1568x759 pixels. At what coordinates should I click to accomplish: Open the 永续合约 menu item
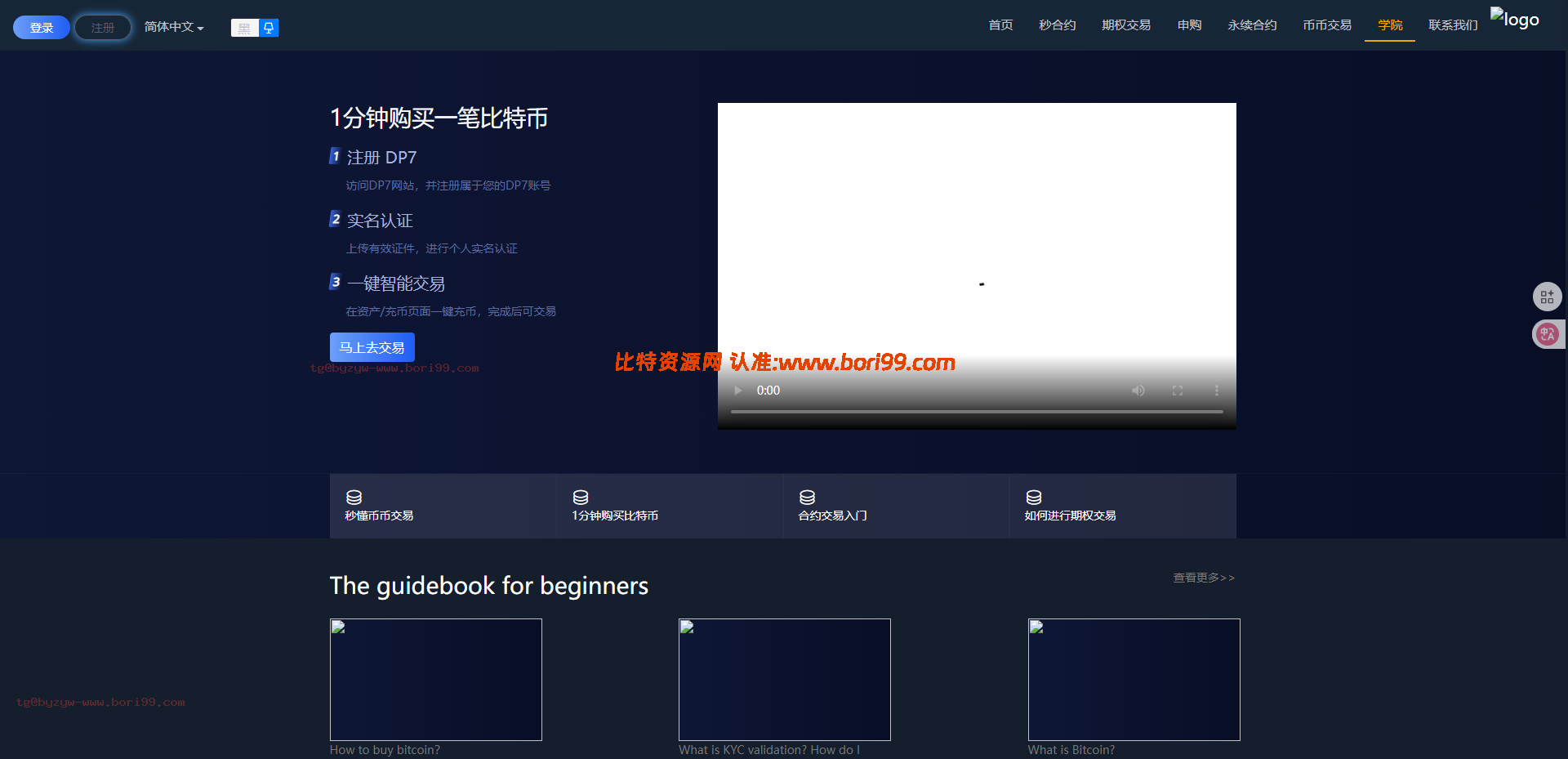pos(1252,25)
